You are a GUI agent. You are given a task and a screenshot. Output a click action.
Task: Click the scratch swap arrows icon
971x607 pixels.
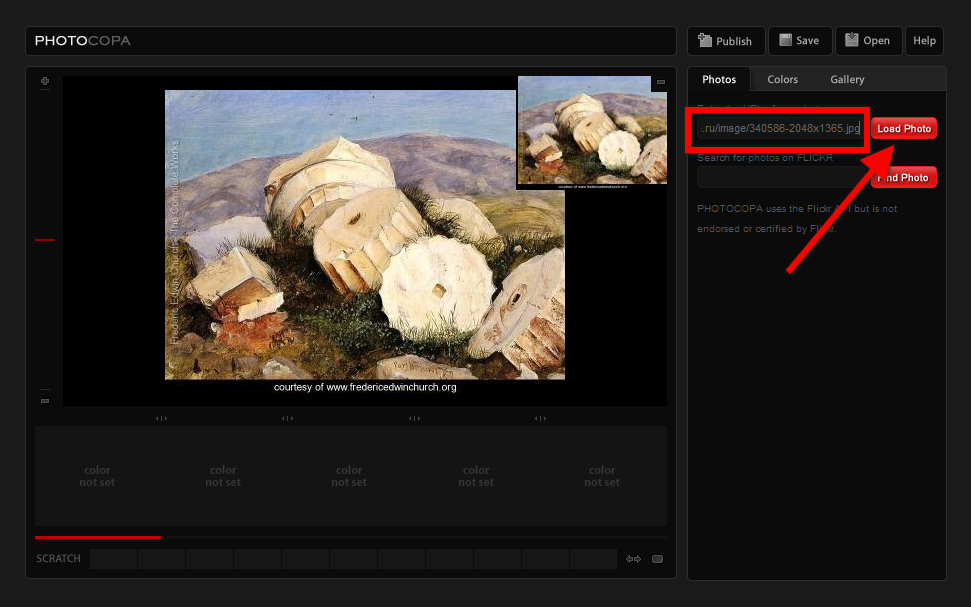[633, 559]
